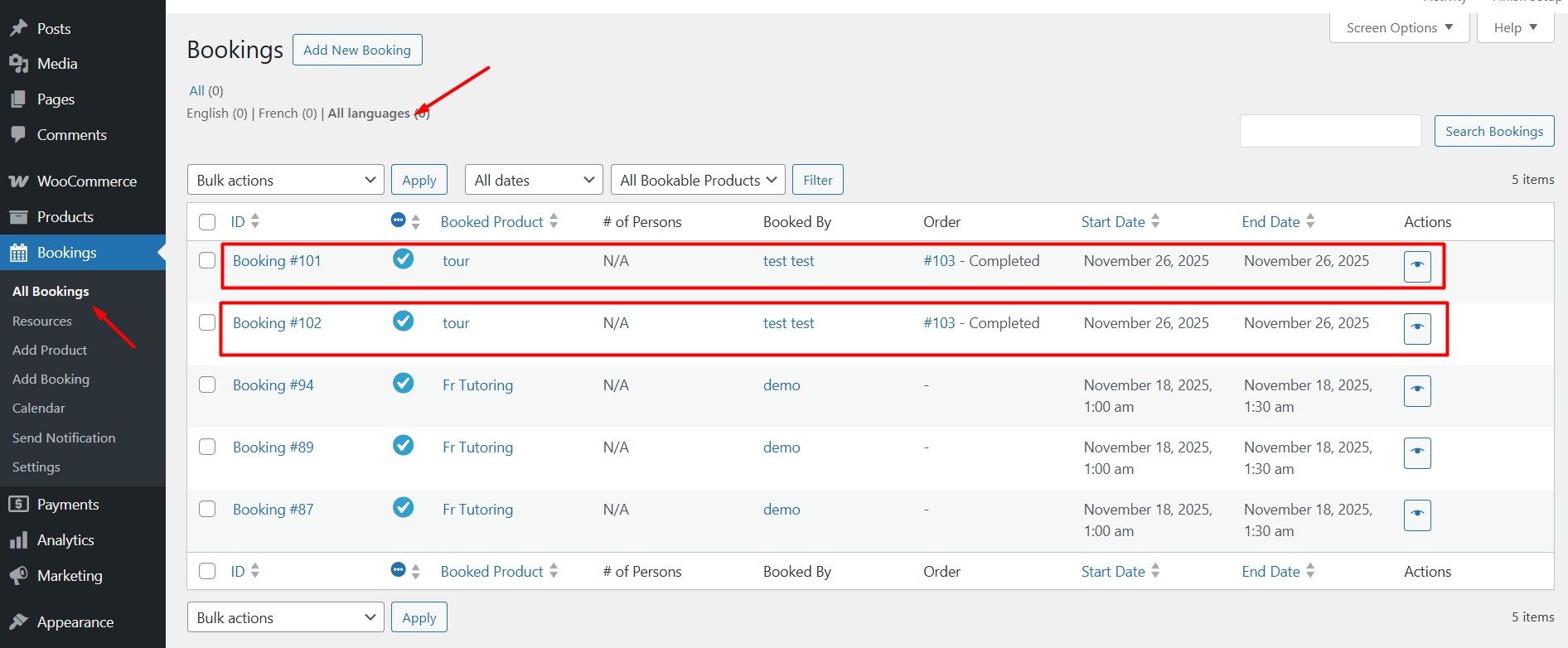1568x648 pixels.
Task: Toggle the select-all checkbox in the header
Action: pyautogui.click(x=207, y=222)
